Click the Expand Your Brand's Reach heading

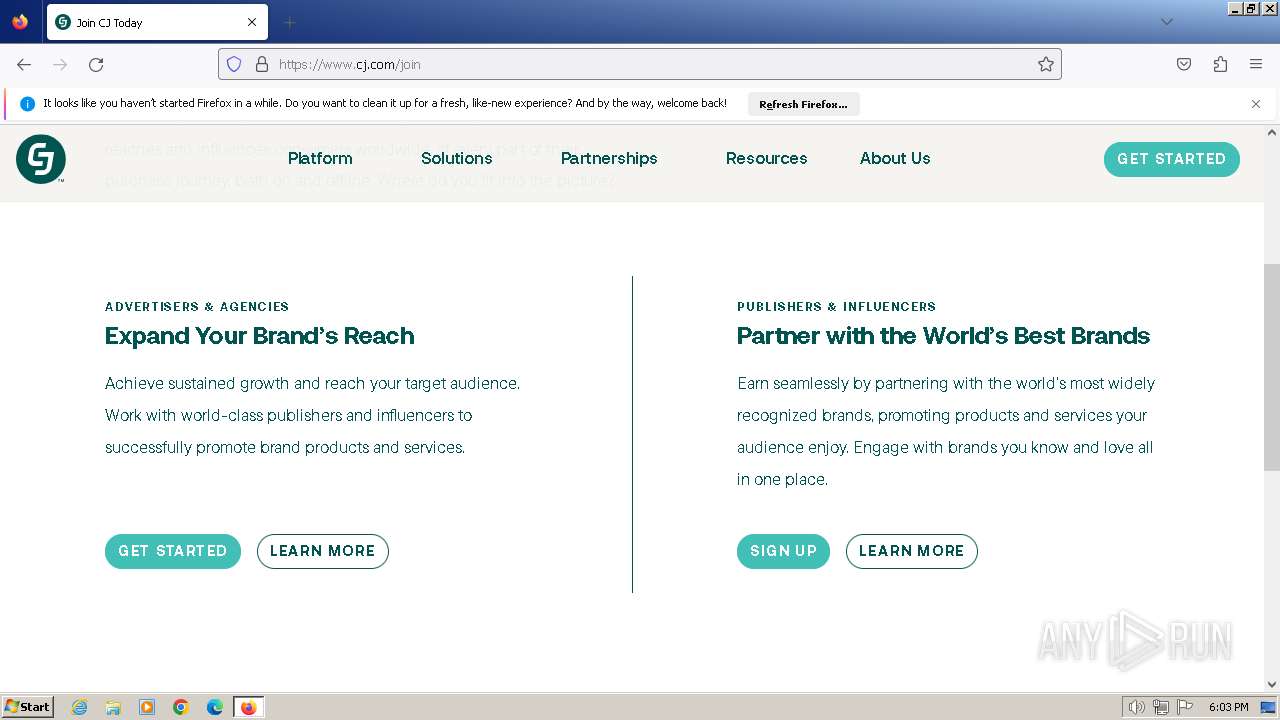coord(260,336)
